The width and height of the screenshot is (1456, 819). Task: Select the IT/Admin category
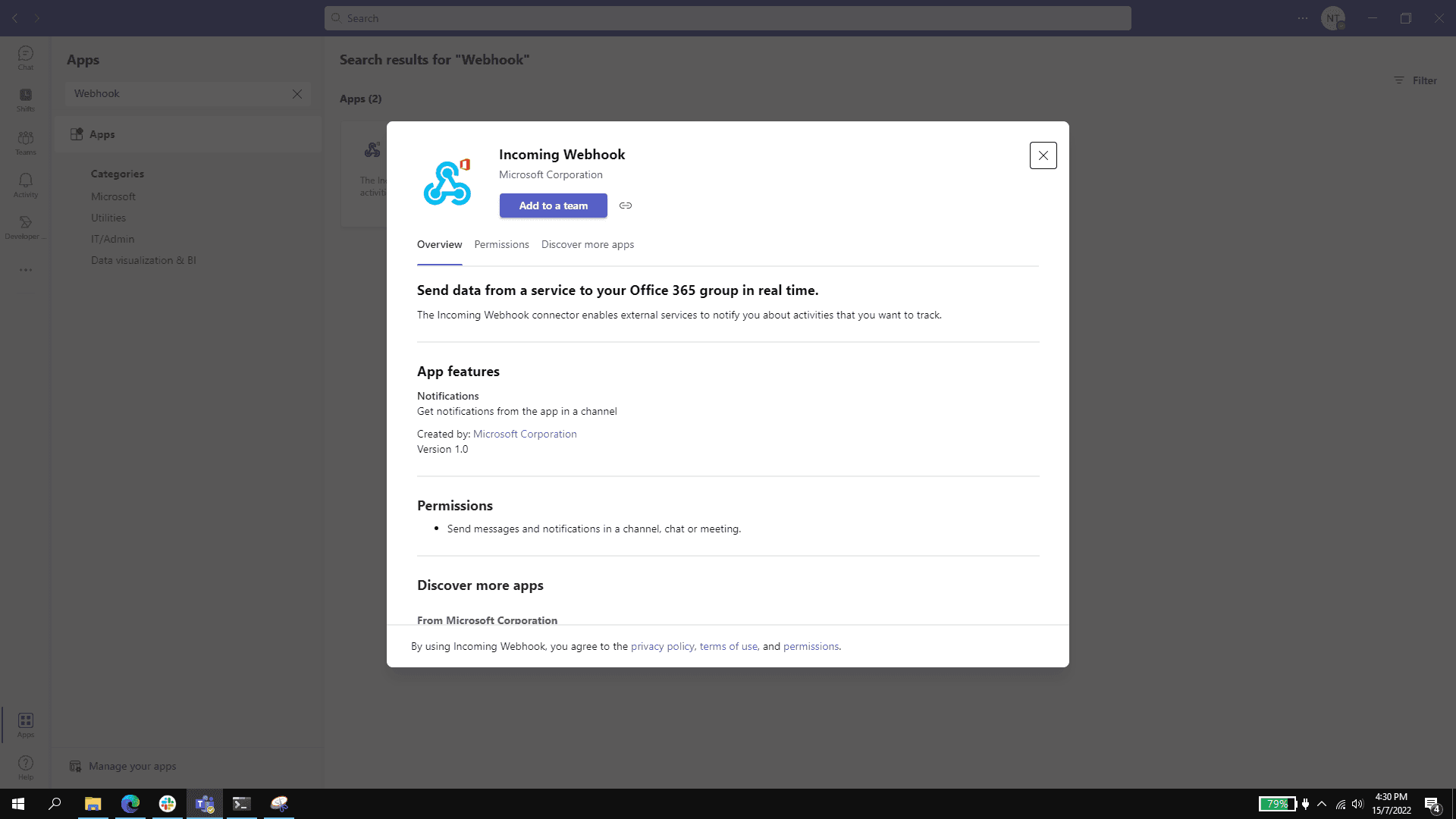coord(112,239)
